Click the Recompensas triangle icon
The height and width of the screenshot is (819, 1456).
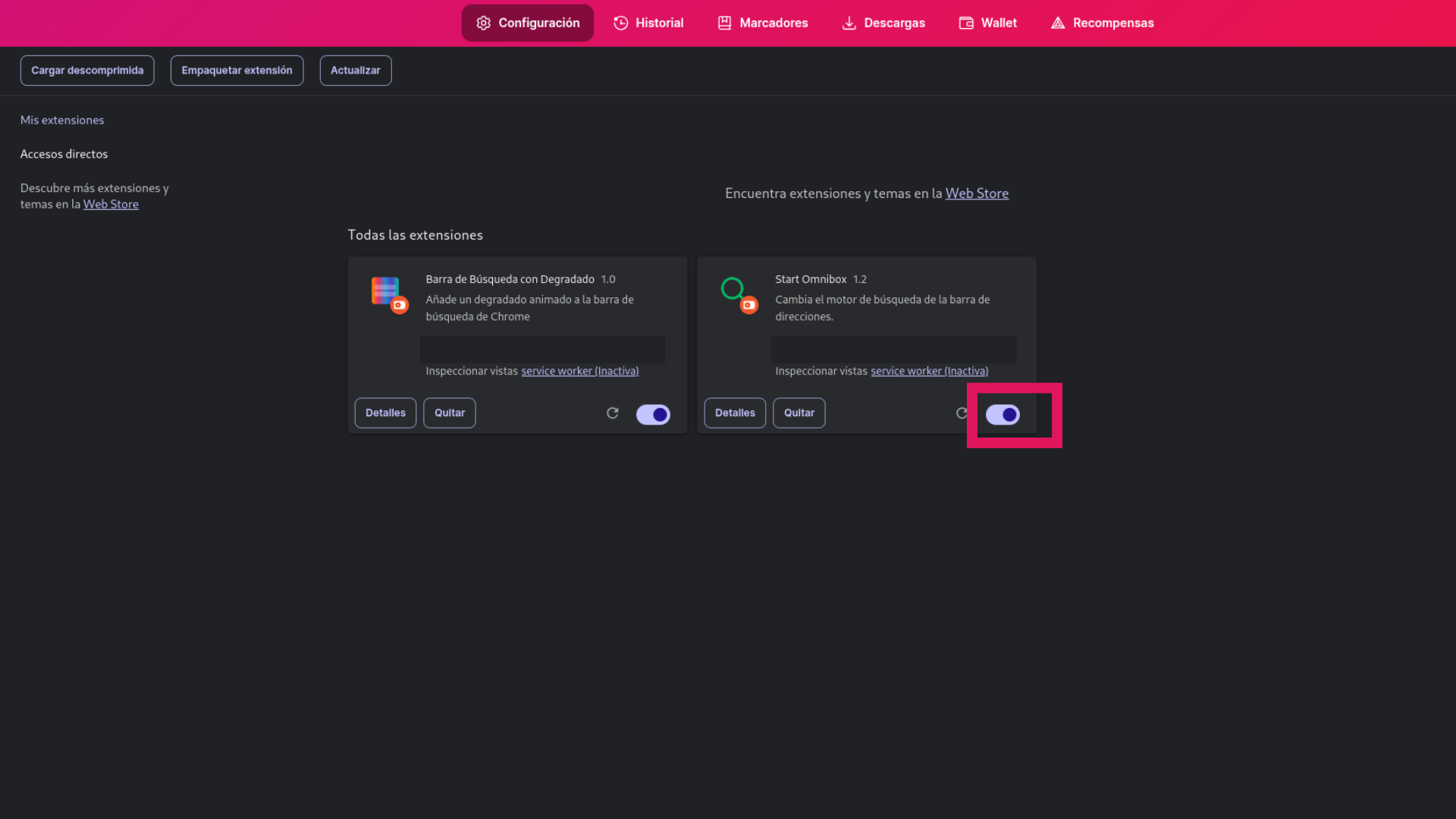[x=1056, y=23]
